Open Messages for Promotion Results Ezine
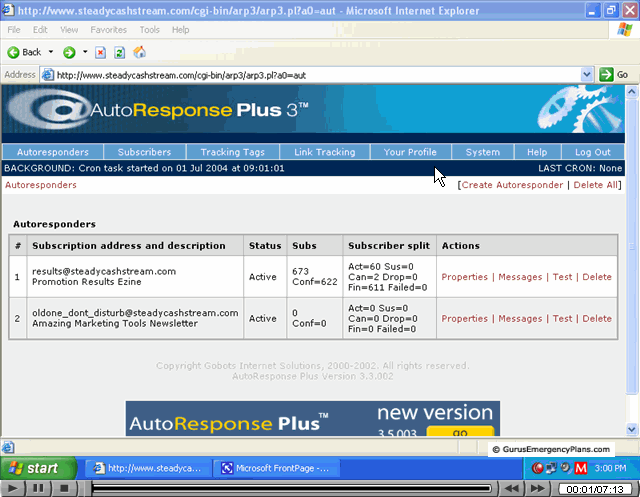Viewport: 640px width, 497px height. pyautogui.click(x=520, y=277)
